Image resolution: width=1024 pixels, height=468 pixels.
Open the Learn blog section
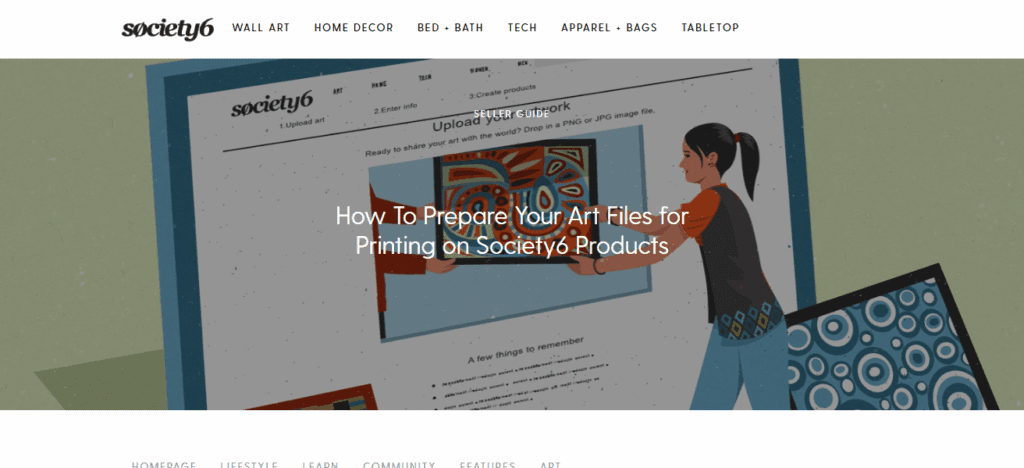[x=320, y=465]
